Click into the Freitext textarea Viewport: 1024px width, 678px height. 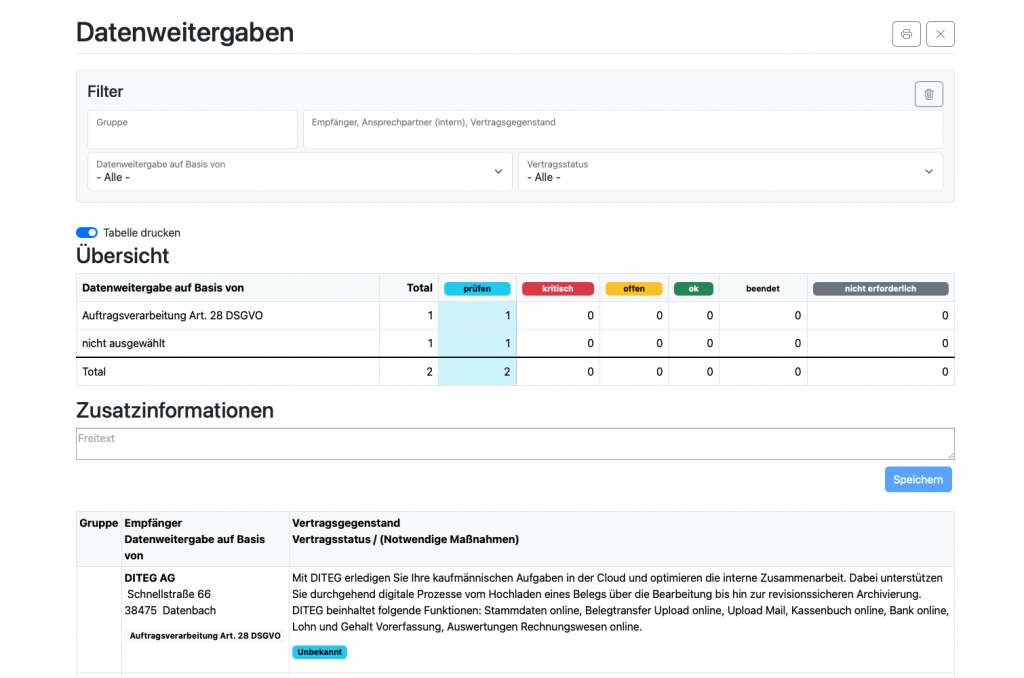515,444
